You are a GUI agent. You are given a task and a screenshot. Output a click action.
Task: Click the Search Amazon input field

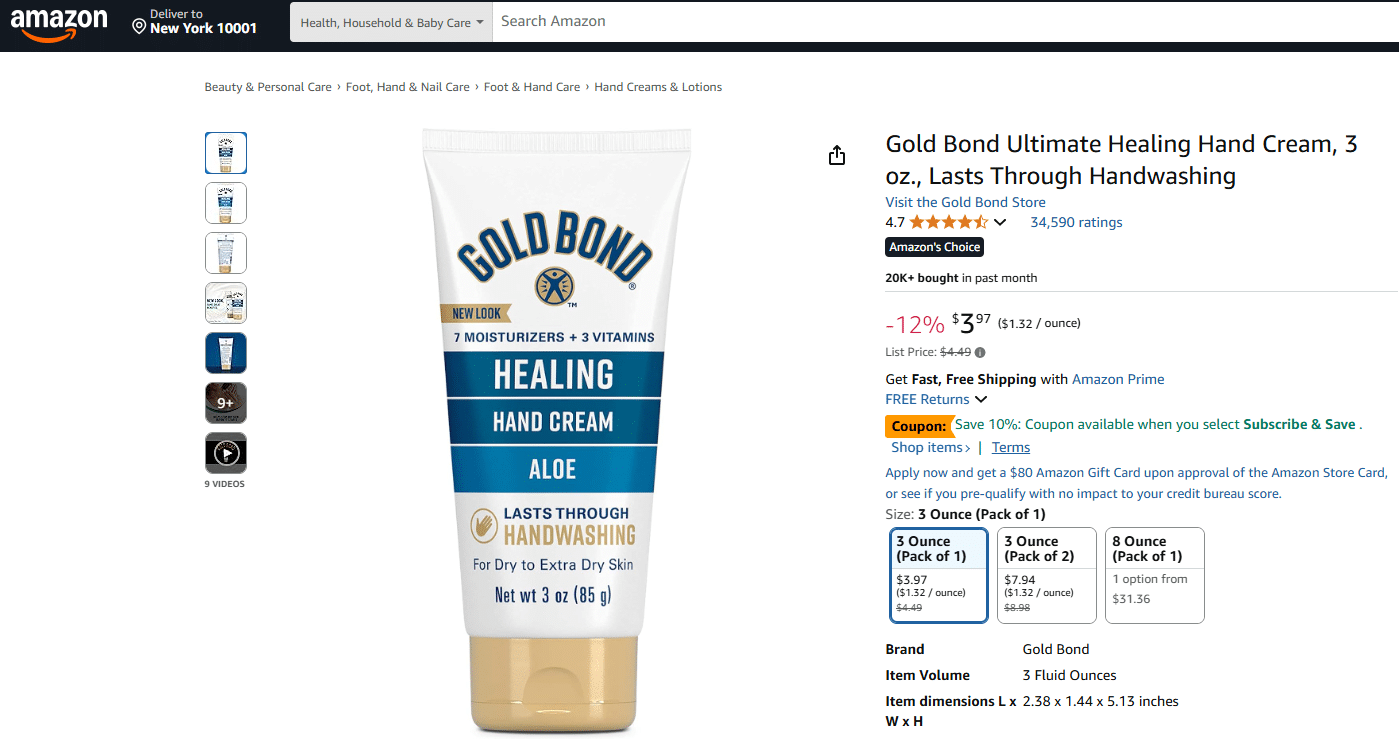[x=945, y=22]
